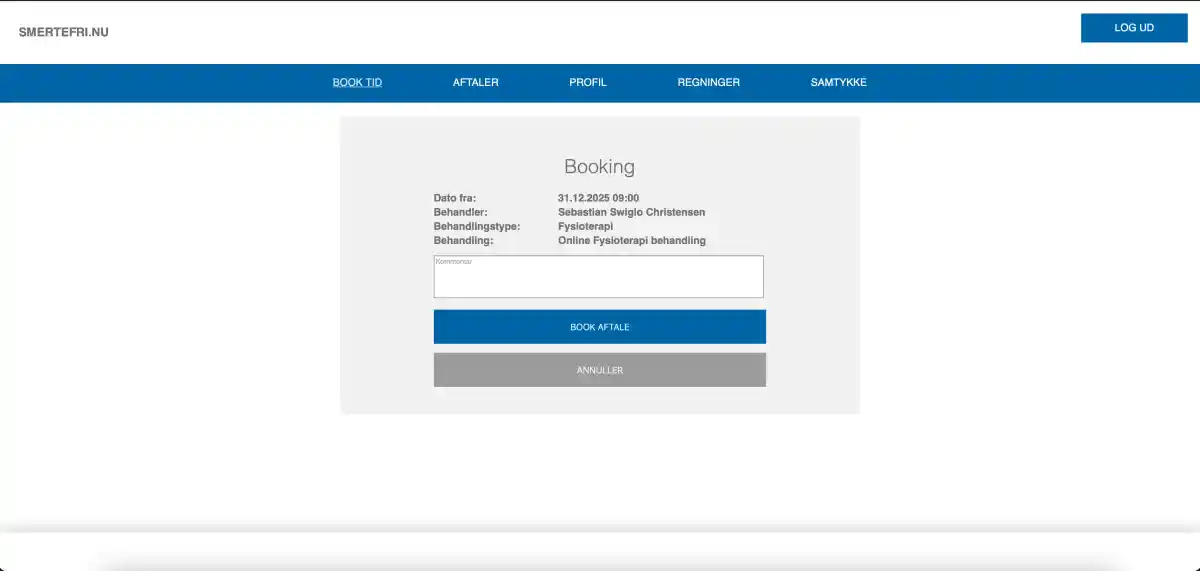The height and width of the screenshot is (571, 1200).
Task: Log out with the LOG UD button
Action: [1134, 28]
